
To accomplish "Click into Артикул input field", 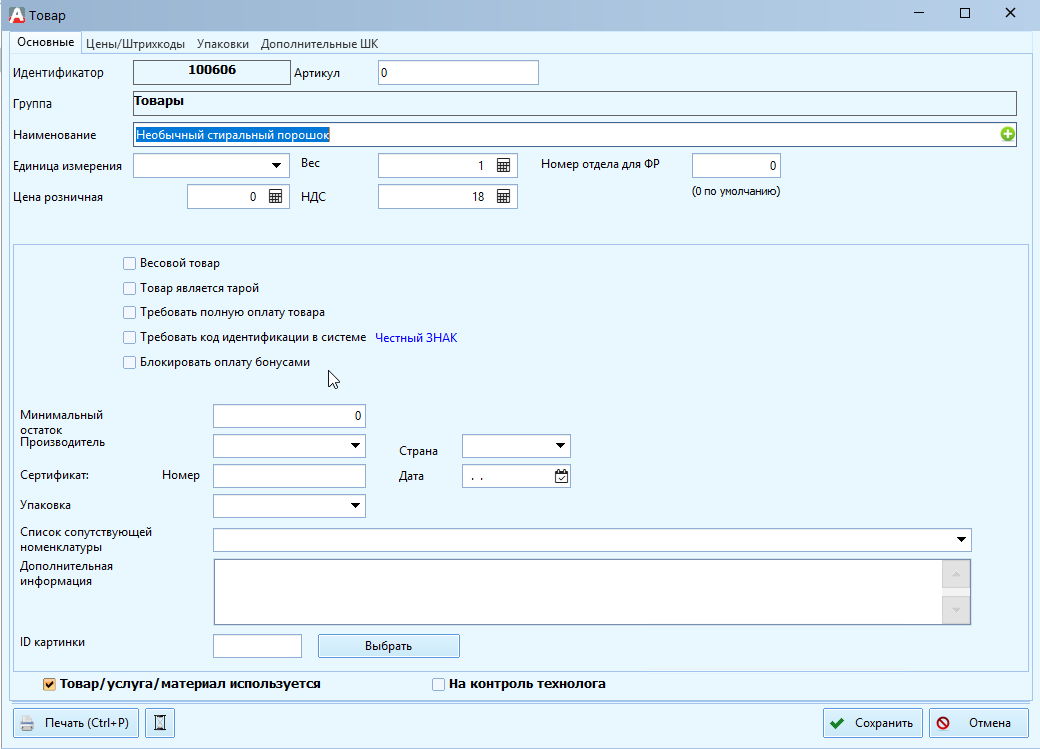I will click(458, 72).
